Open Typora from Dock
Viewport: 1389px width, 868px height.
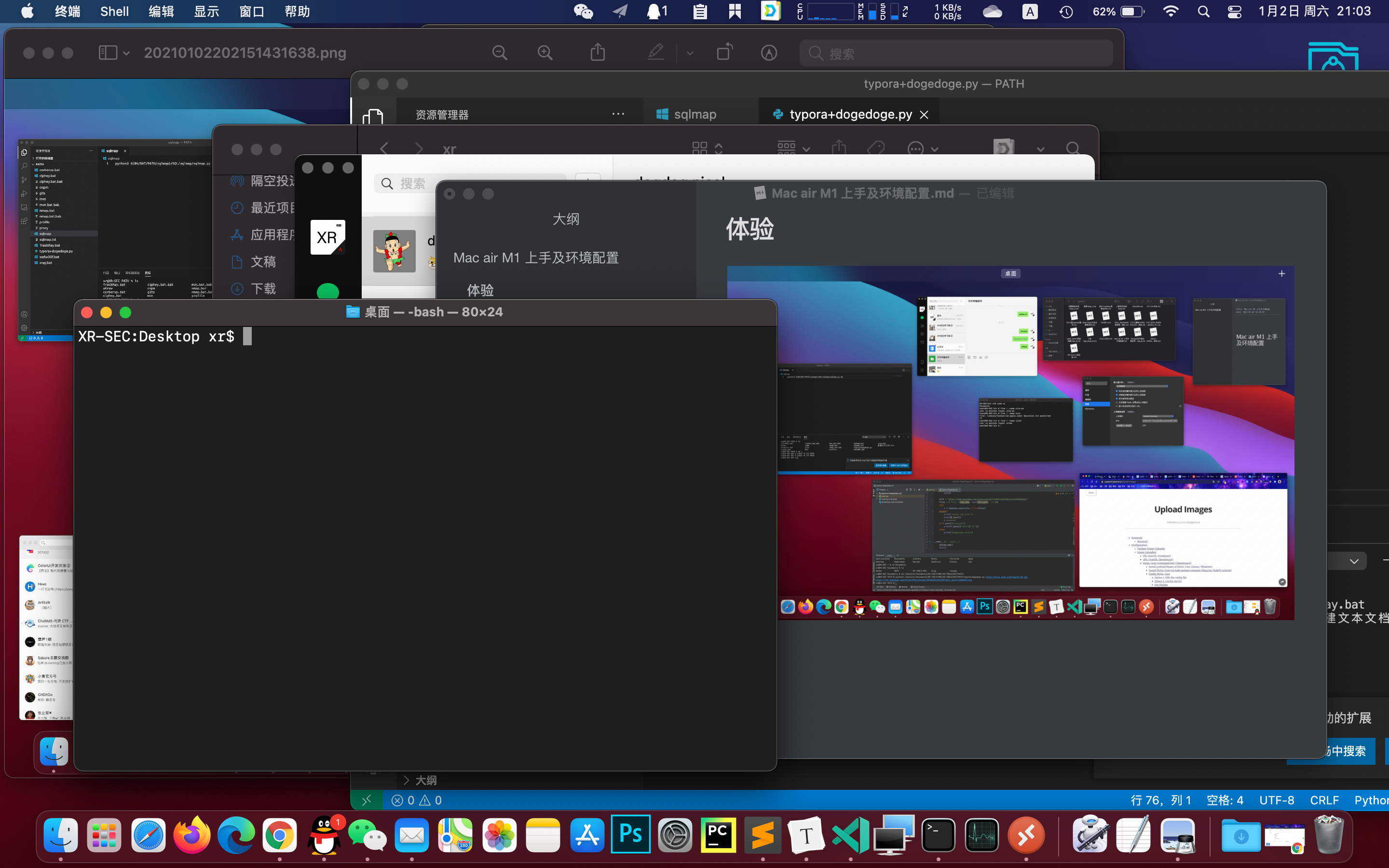click(806, 835)
